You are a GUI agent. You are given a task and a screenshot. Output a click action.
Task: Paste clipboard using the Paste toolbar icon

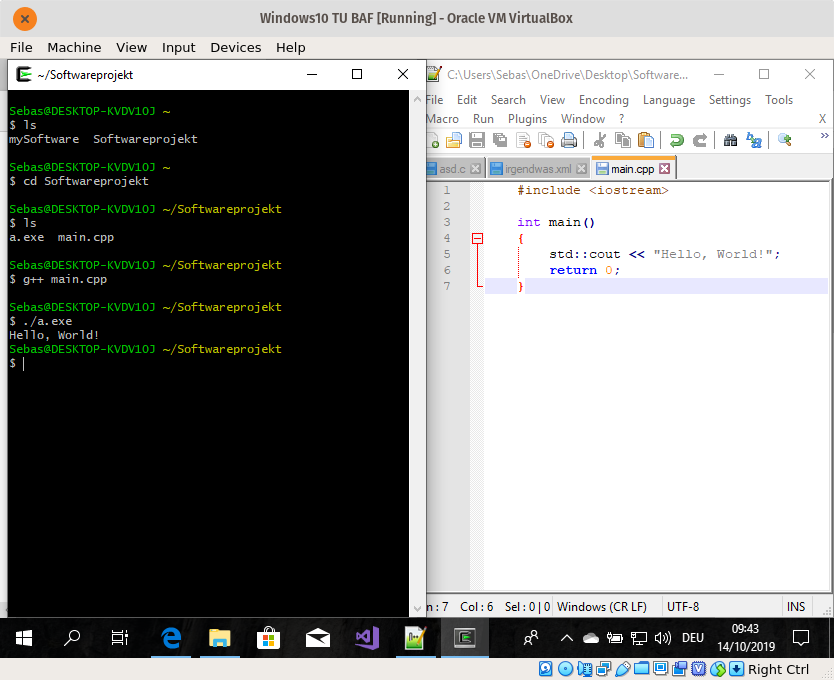[x=646, y=140]
